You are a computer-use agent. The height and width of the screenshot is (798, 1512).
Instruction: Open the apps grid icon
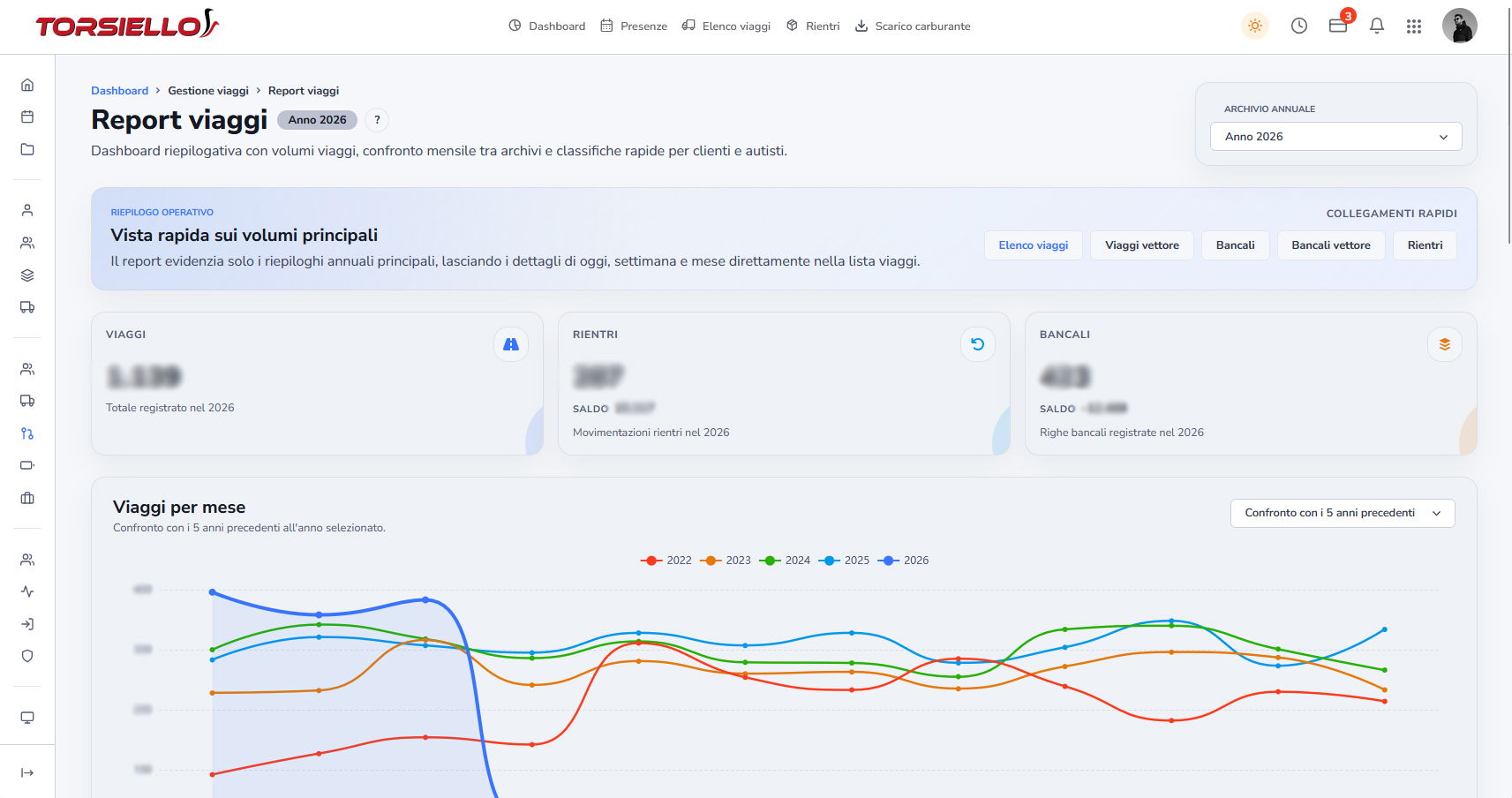[x=1414, y=26]
